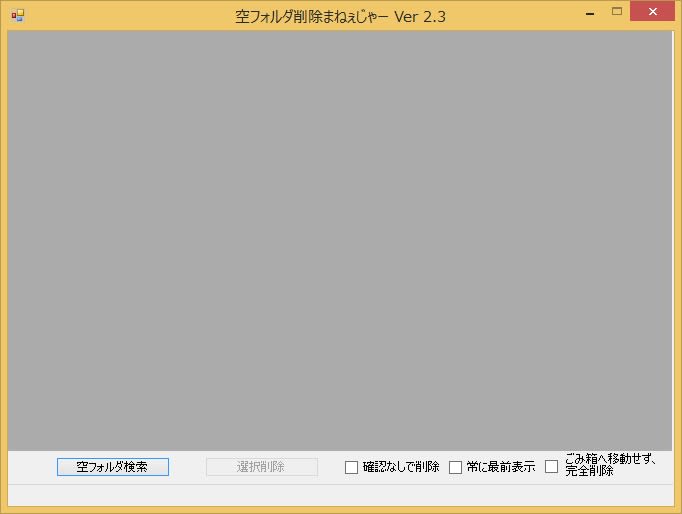This screenshot has height=514, width=682.
Task: Click the greyed-out 選択削除 button
Action: tap(261, 467)
